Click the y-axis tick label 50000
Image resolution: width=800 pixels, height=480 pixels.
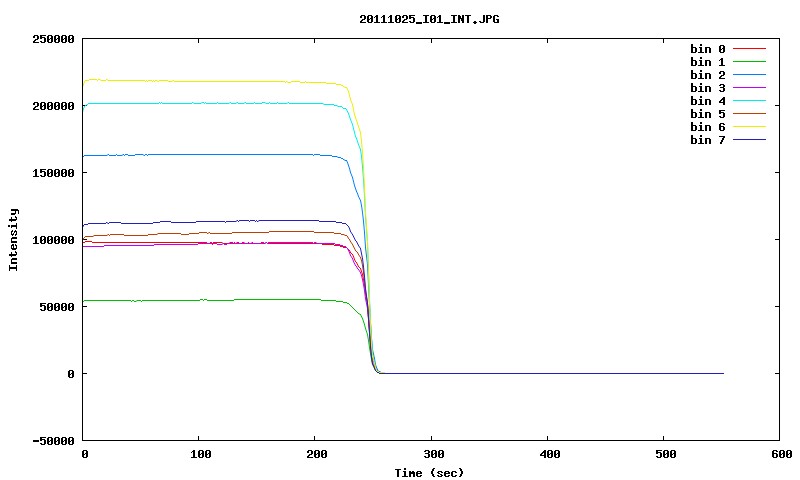tap(57, 307)
